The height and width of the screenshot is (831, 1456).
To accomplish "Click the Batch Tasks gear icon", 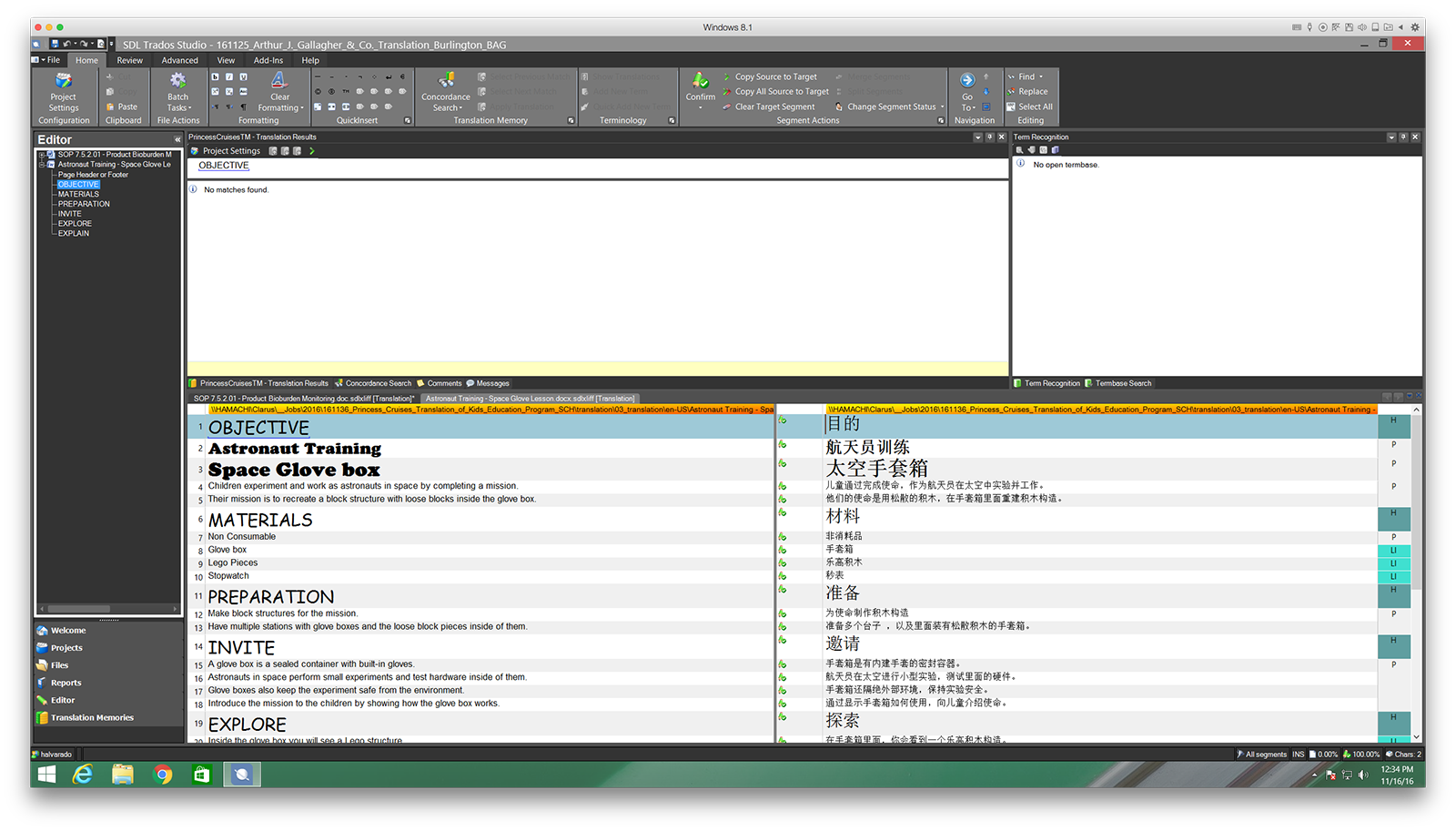I will [177, 82].
